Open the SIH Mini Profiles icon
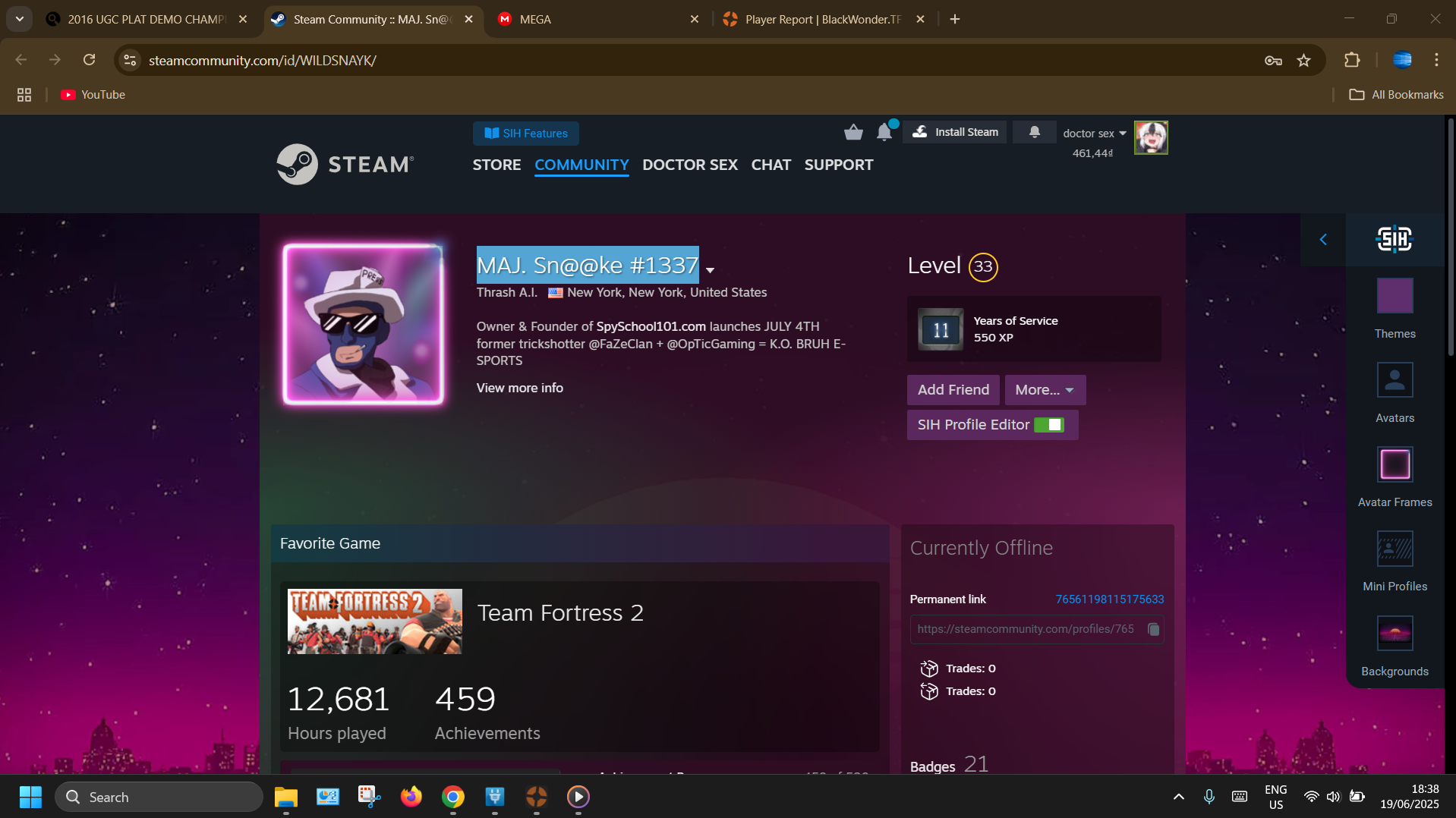This screenshot has width=1456, height=818. (1395, 549)
